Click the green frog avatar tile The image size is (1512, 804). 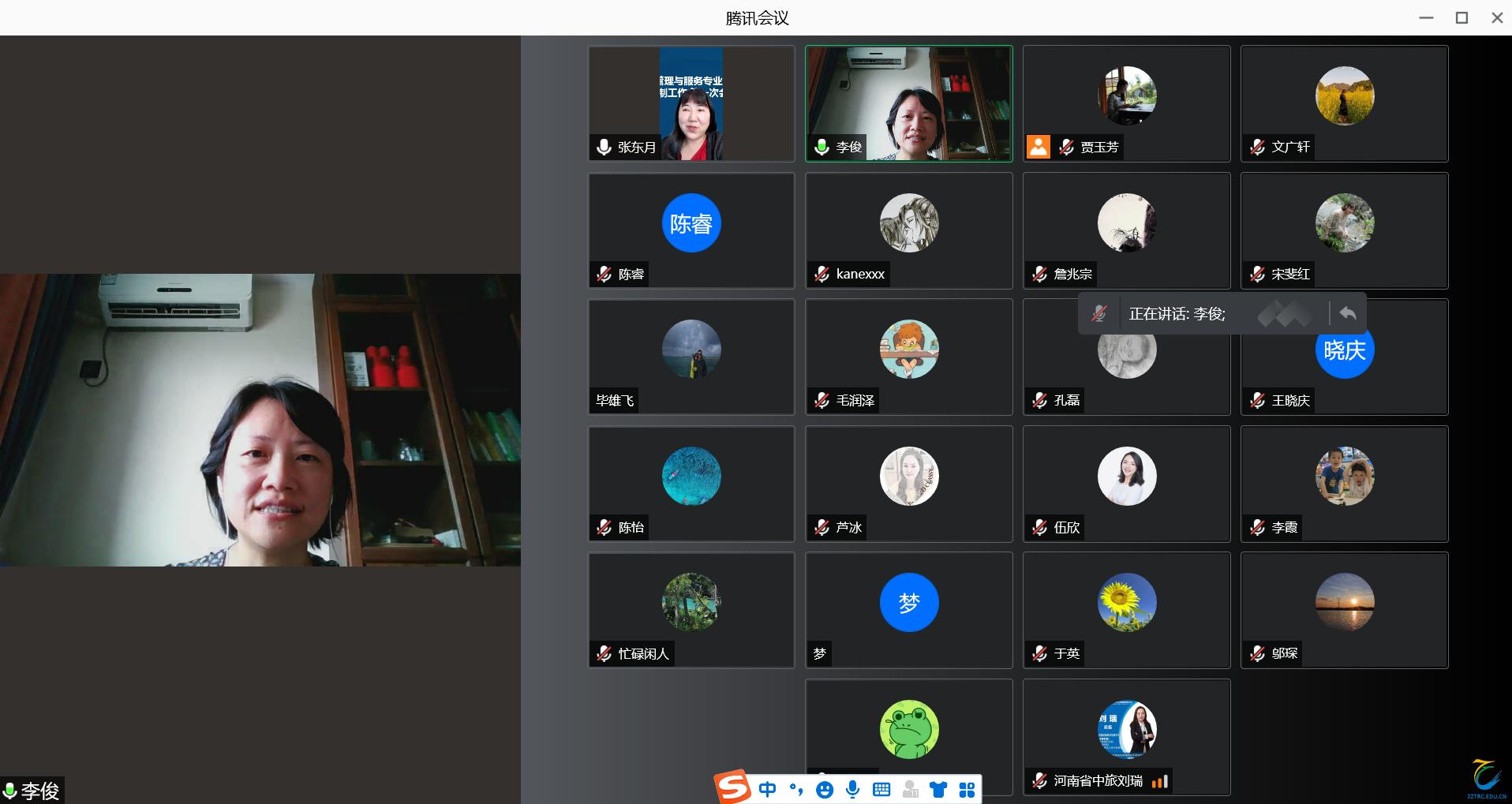click(x=908, y=730)
